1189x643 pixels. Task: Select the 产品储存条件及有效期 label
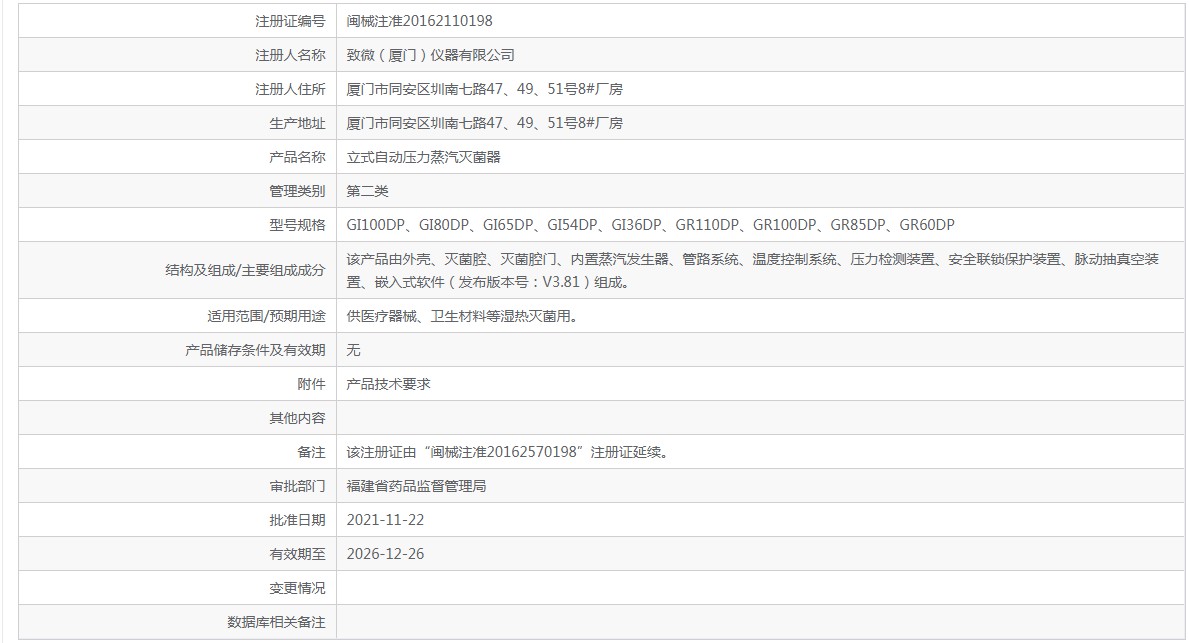click(x=255, y=350)
